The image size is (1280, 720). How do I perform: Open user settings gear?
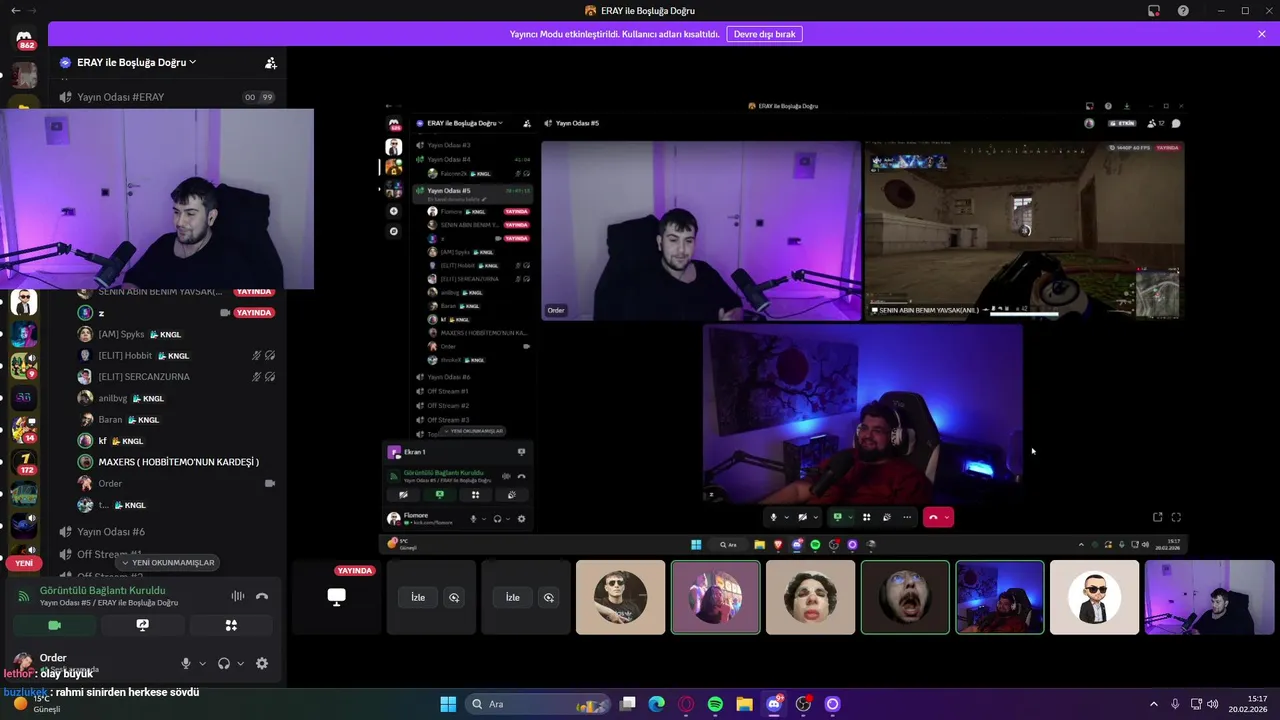tap(262, 663)
